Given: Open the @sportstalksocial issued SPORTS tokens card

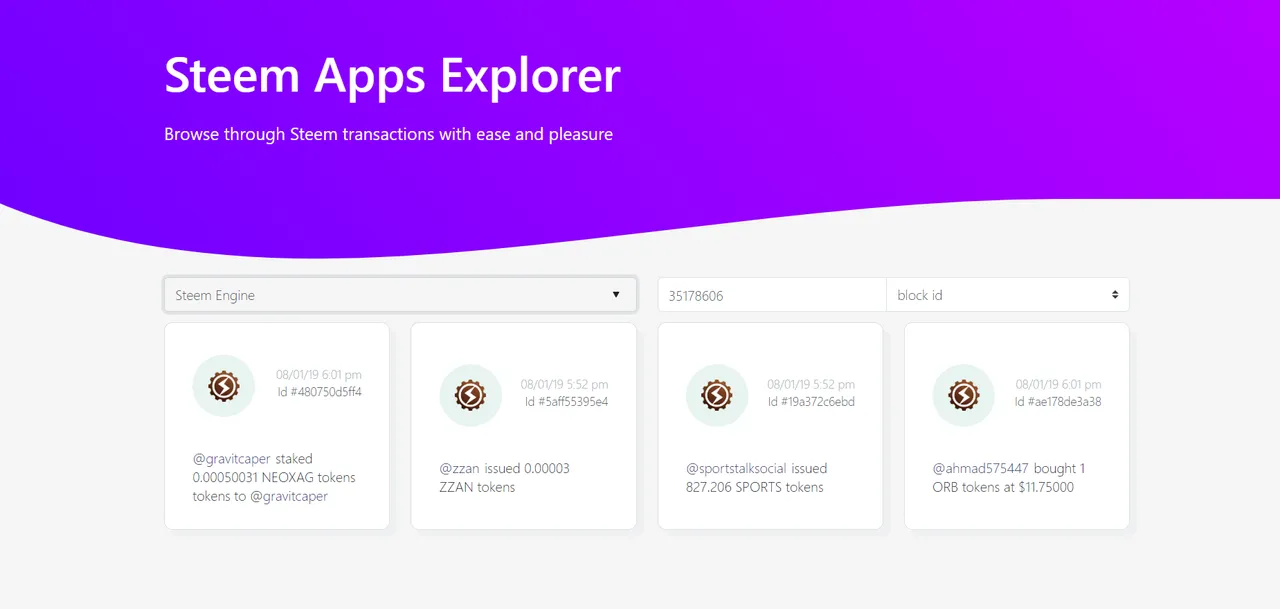Looking at the screenshot, I should pos(770,426).
